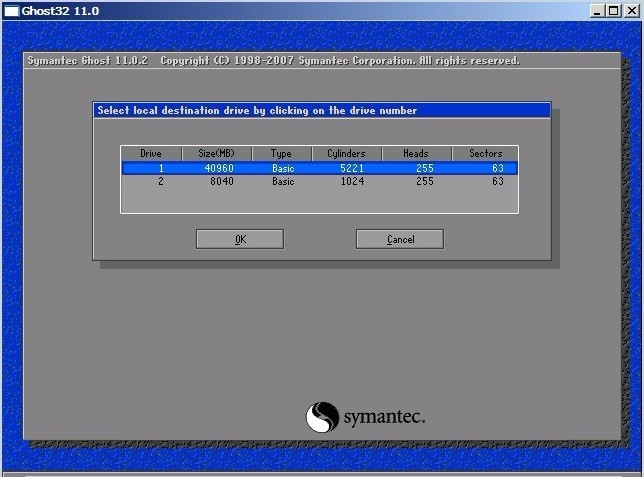The image size is (644, 477).
Task: Click the Sectors column header
Action: tap(485, 154)
